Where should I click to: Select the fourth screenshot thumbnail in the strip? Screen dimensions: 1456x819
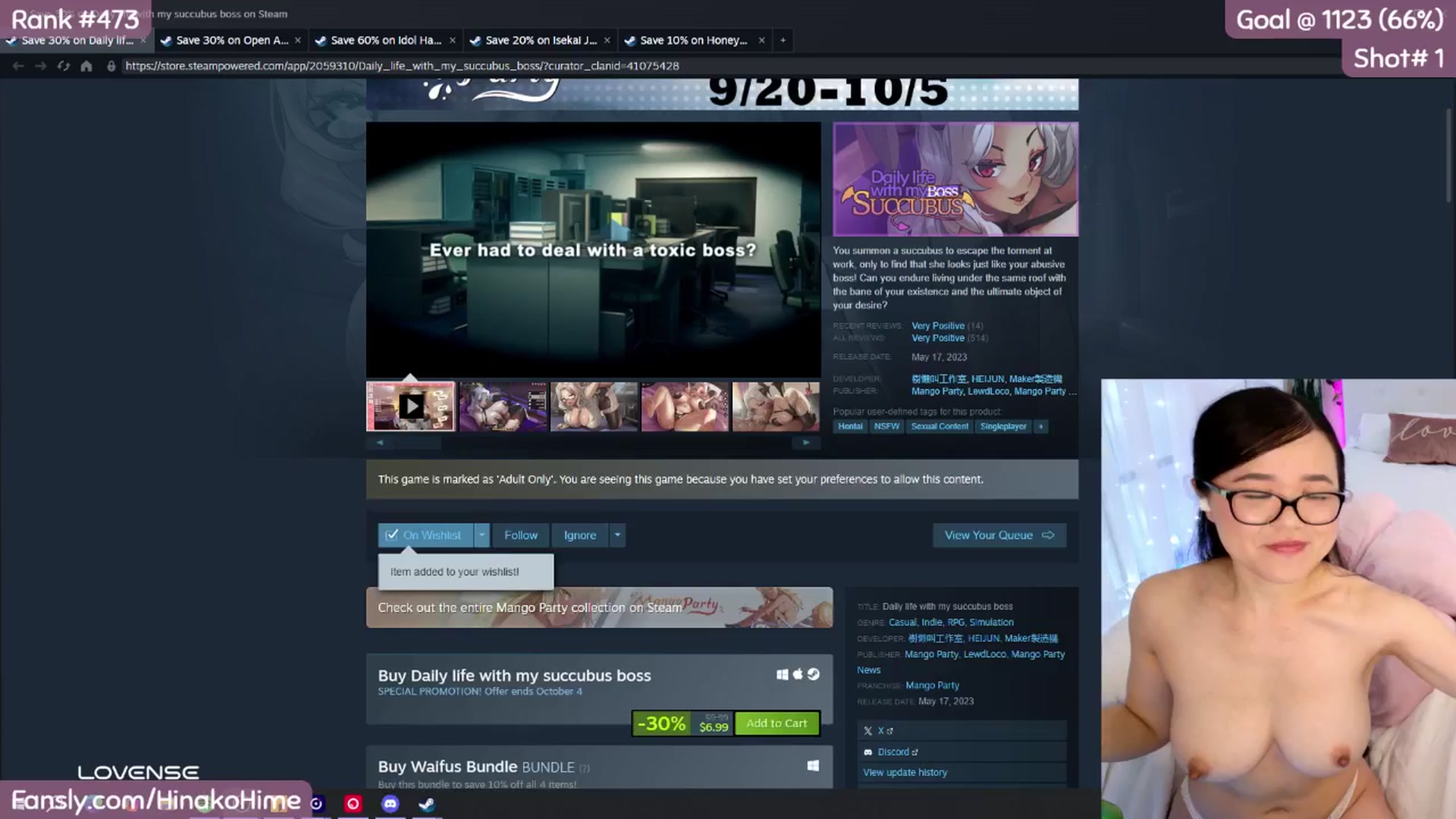coord(685,406)
